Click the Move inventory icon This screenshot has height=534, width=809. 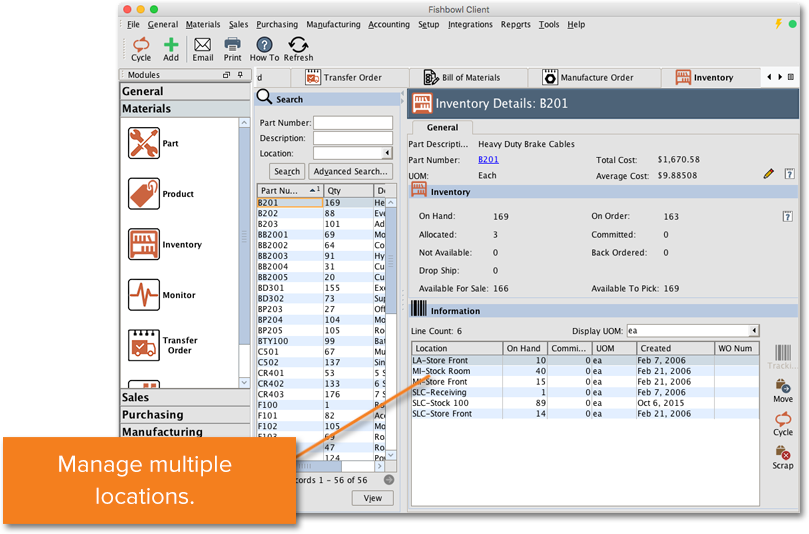coord(783,391)
